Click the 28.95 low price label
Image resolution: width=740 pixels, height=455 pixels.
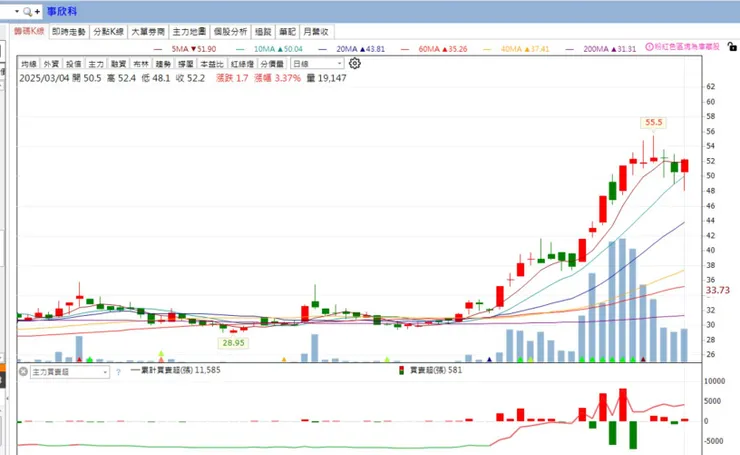click(234, 343)
